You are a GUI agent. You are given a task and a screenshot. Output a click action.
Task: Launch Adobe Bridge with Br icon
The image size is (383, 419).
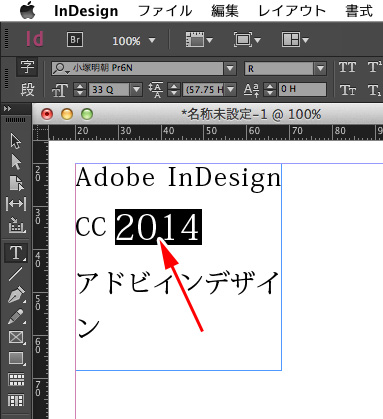point(75,40)
